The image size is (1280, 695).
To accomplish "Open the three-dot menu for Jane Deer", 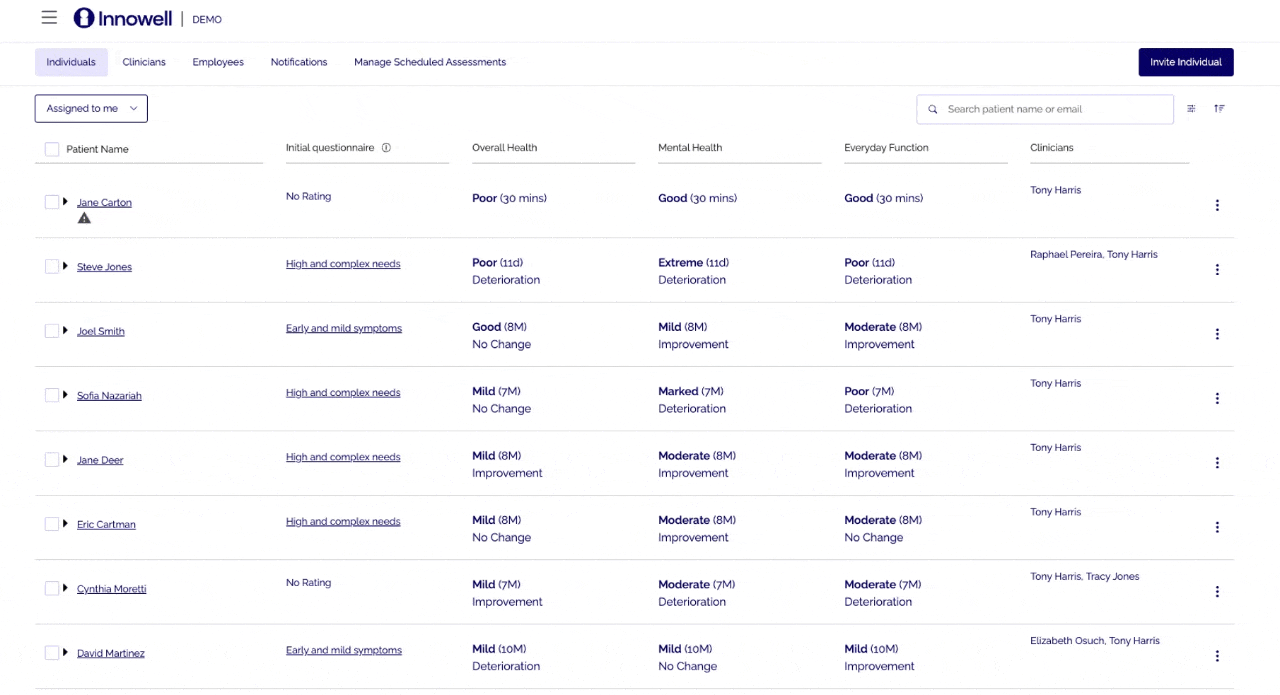I will pos(1217,463).
